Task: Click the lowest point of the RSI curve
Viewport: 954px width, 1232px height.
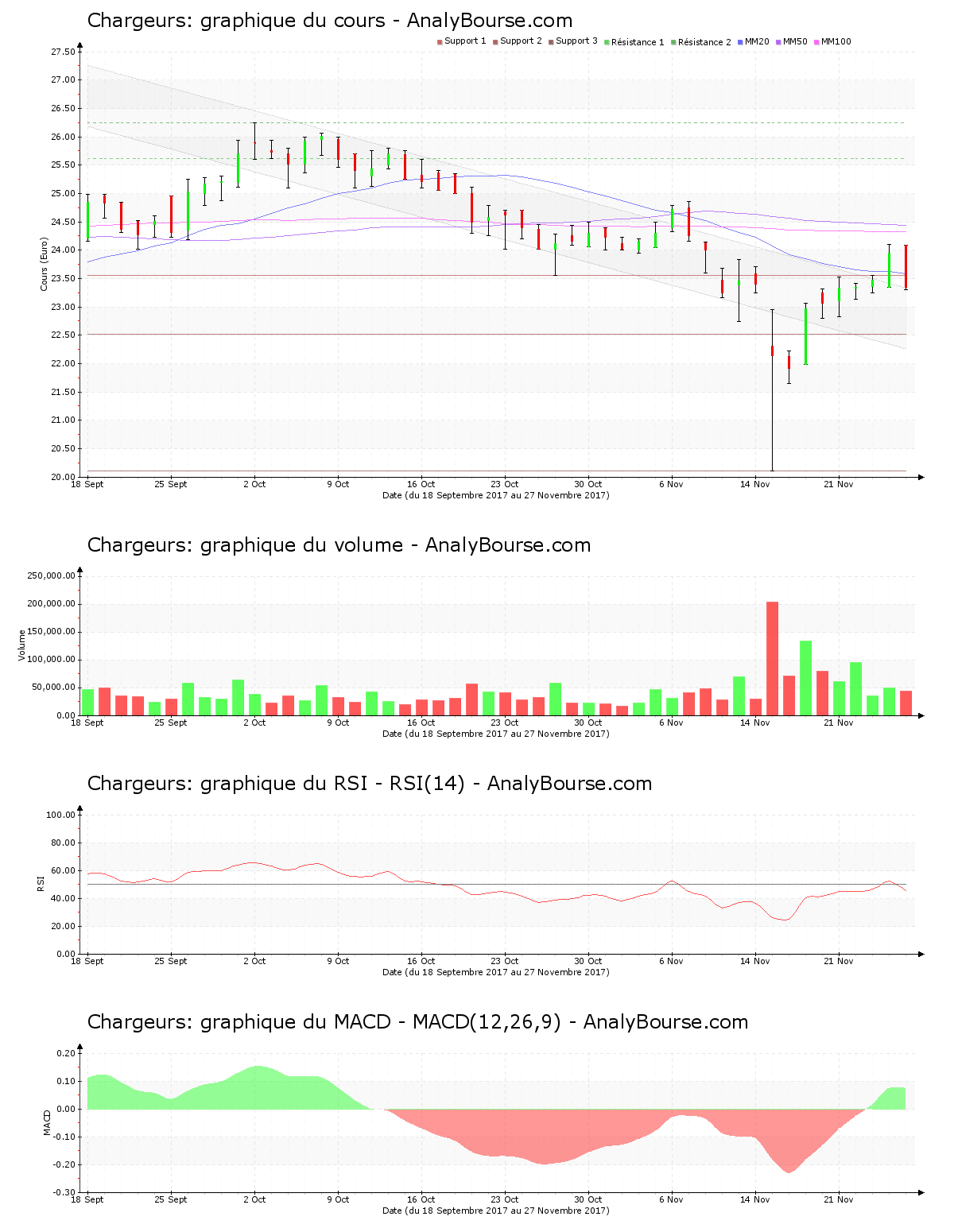Action: click(x=785, y=920)
